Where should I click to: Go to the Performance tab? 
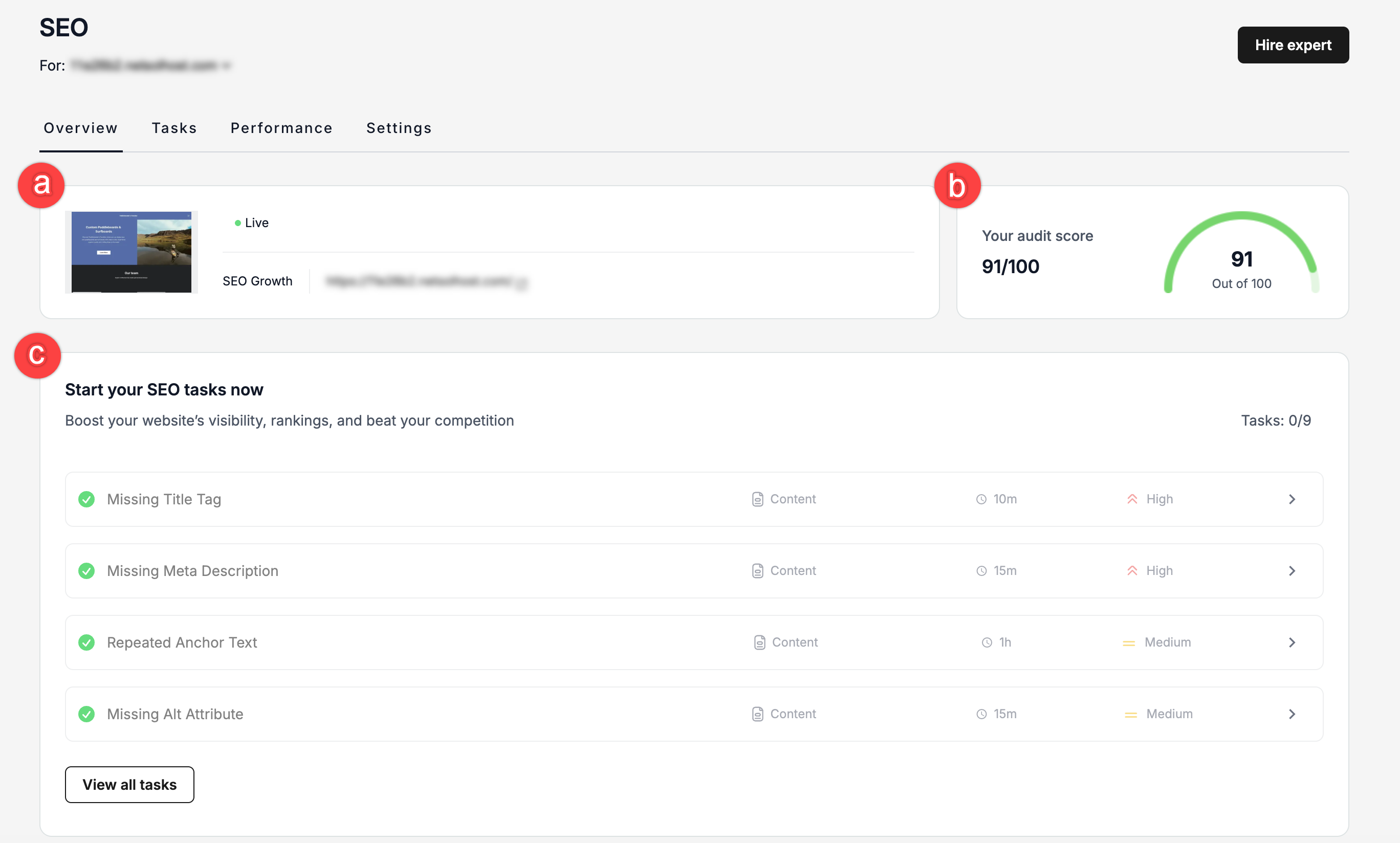point(281,128)
